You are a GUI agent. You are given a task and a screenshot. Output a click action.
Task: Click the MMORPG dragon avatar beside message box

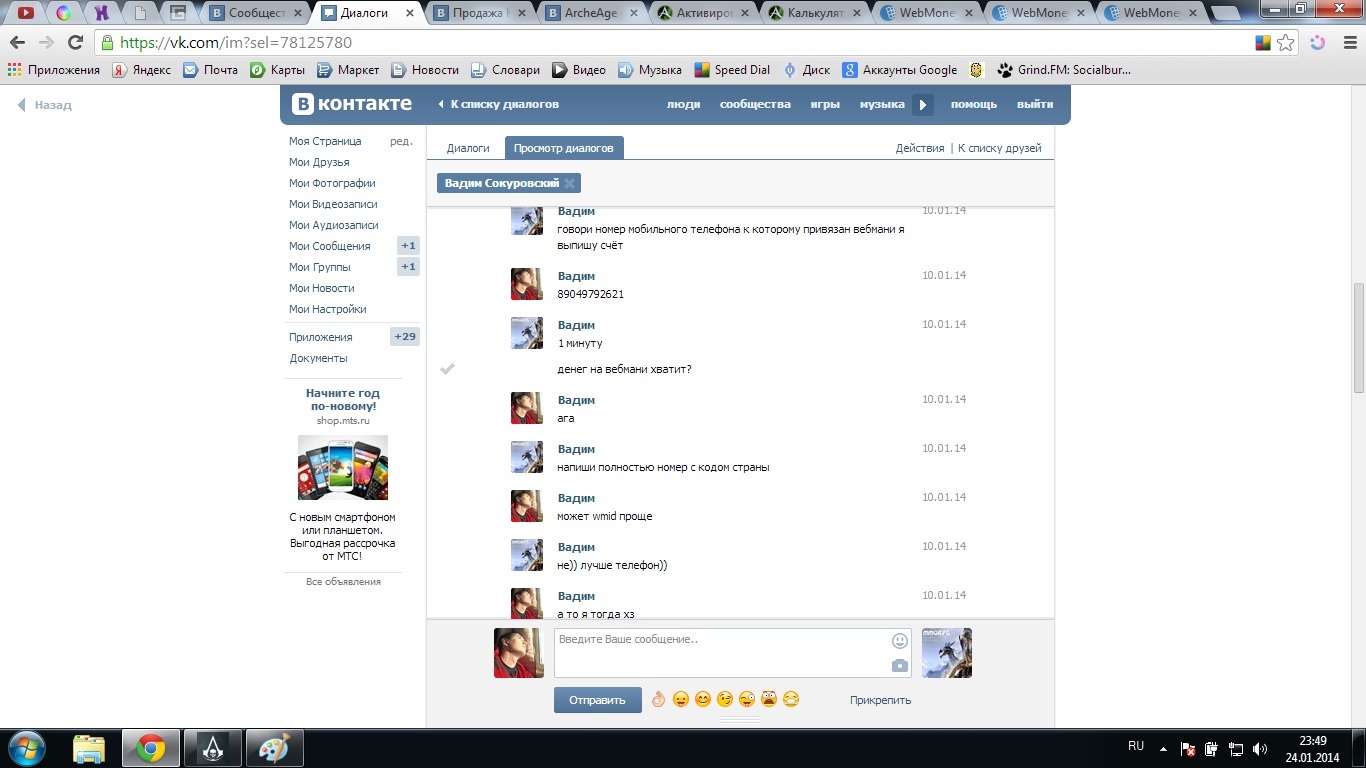point(947,653)
